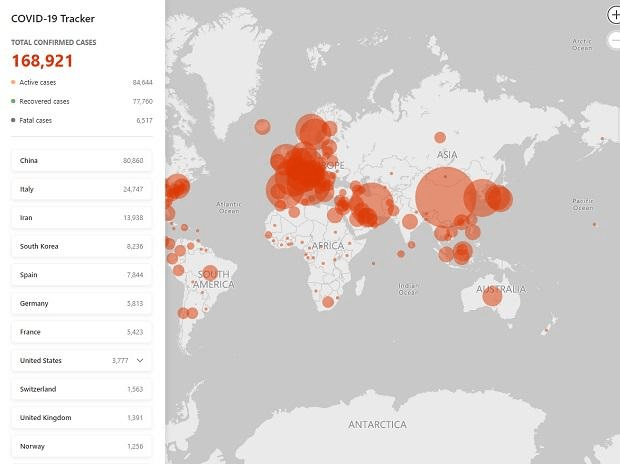Select France in the country list
The image size is (620, 464).
click(x=82, y=331)
